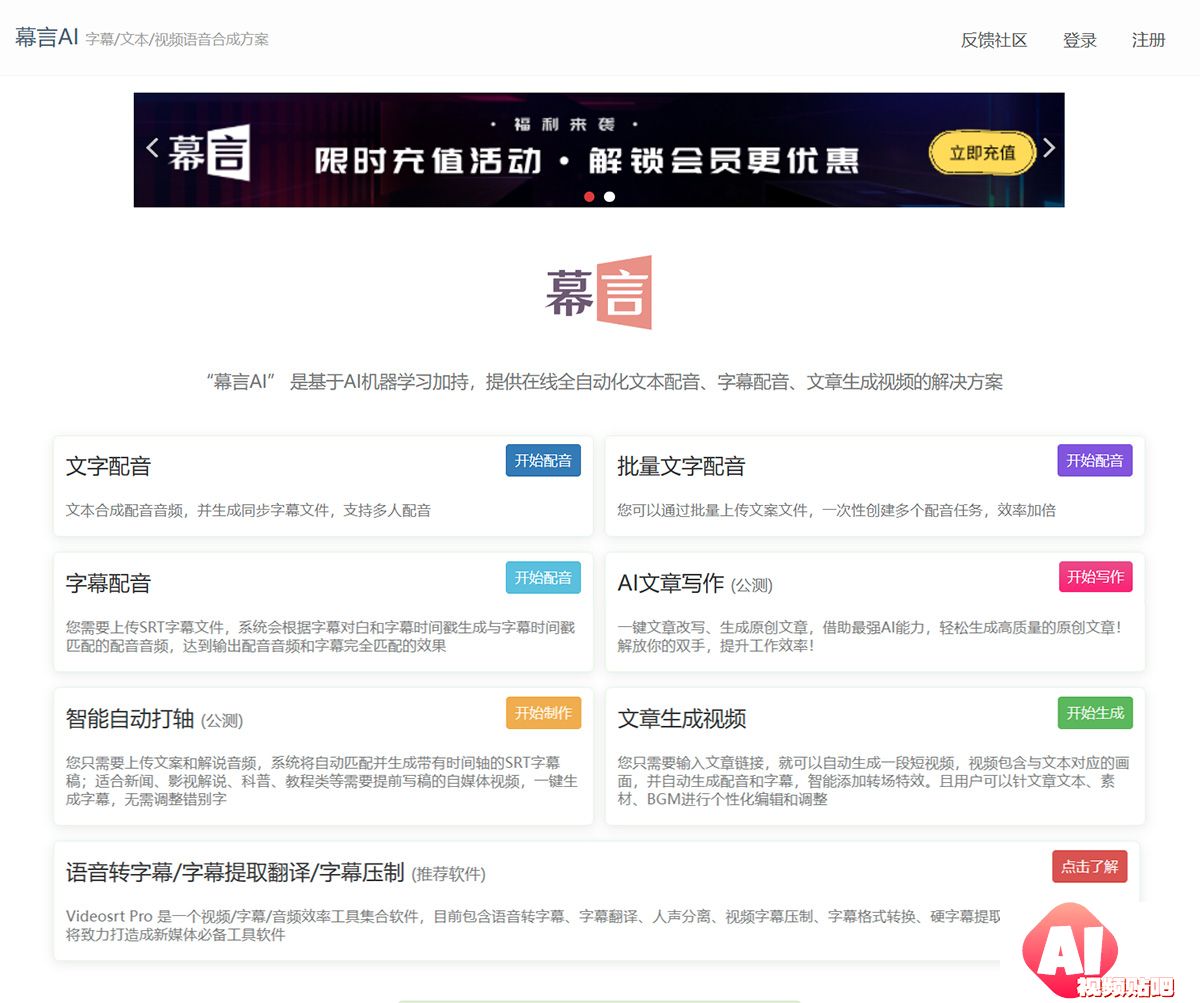Click the 幕言AI site title
The width and height of the screenshot is (1200, 1003).
(46, 37)
